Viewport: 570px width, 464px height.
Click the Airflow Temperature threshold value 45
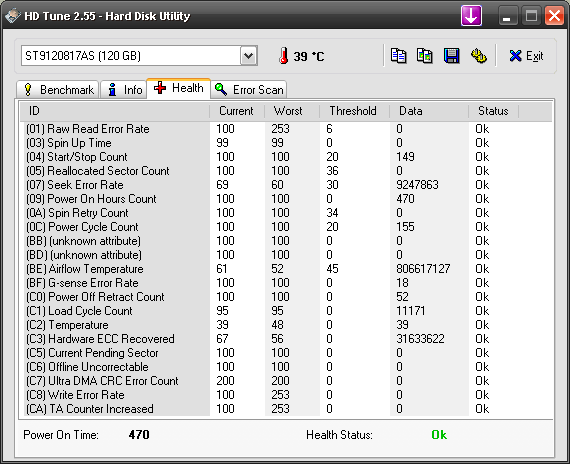[x=332, y=269]
